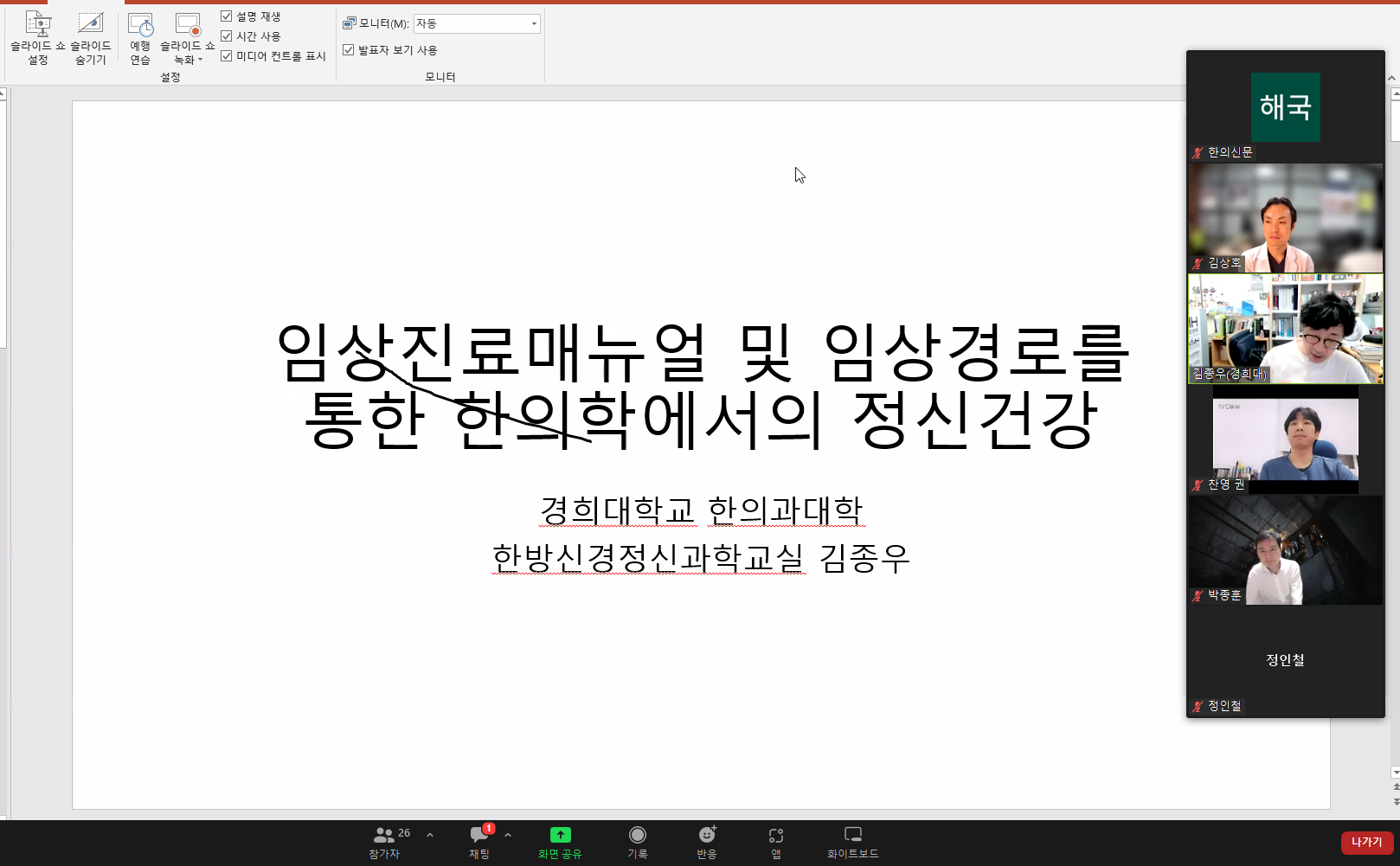The image size is (1400, 866).
Task: Click the muted mic icon beside 한의신문
Action: (x=1196, y=152)
